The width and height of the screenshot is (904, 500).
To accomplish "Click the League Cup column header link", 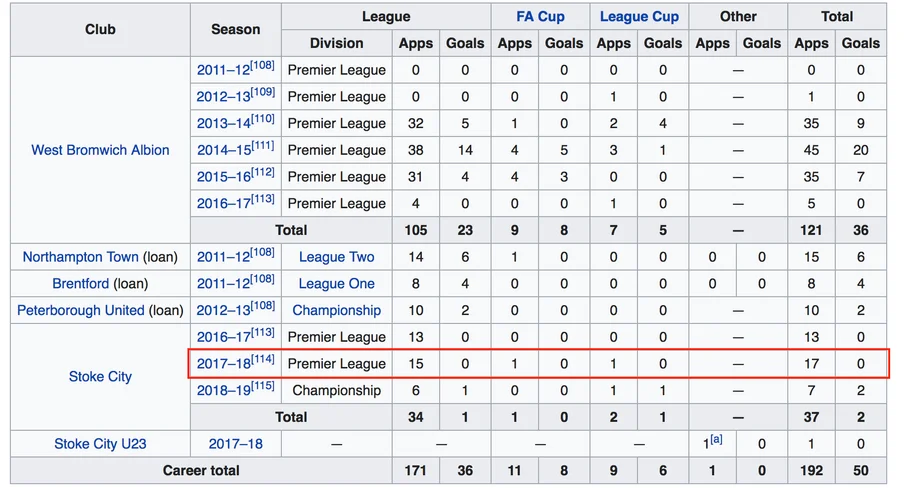I will tap(639, 17).
